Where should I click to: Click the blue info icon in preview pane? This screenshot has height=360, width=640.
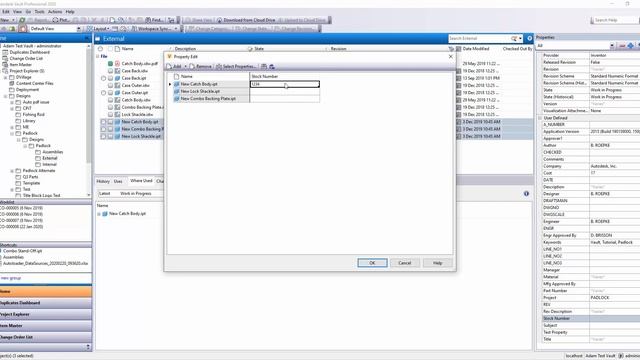pyautogui.click(x=526, y=193)
